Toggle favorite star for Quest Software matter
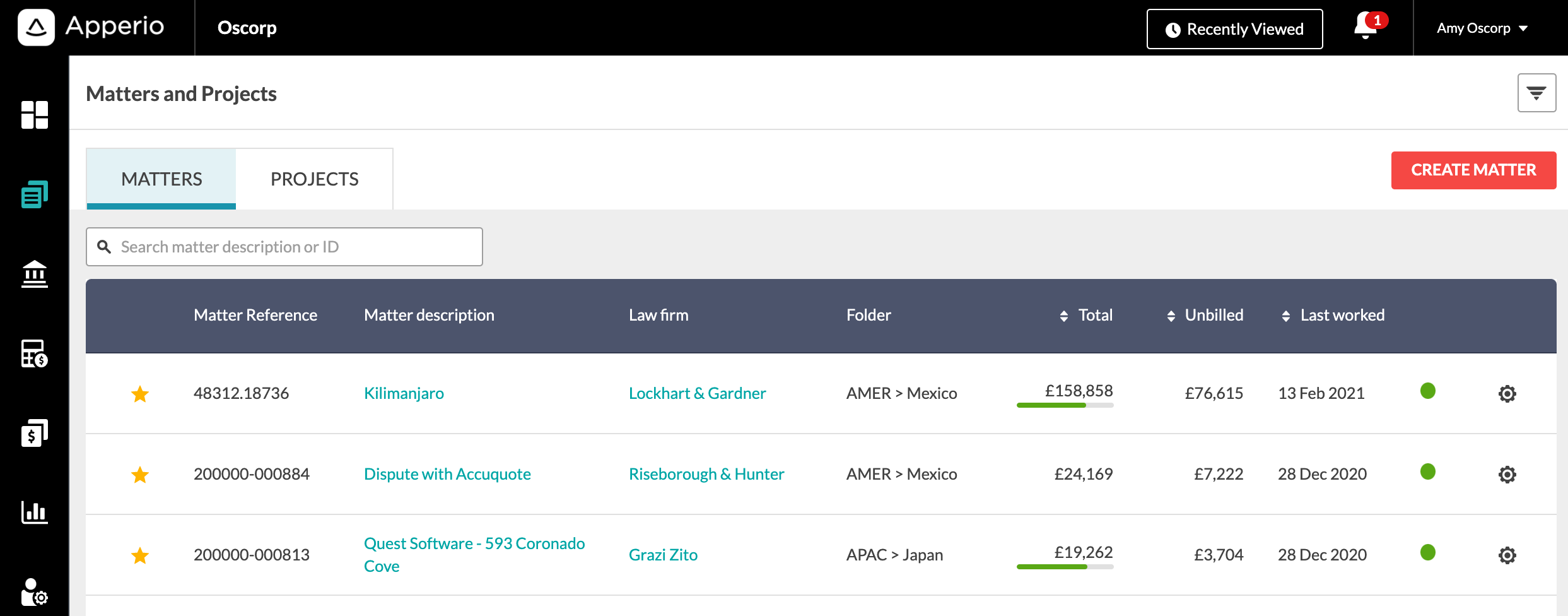 (140, 555)
